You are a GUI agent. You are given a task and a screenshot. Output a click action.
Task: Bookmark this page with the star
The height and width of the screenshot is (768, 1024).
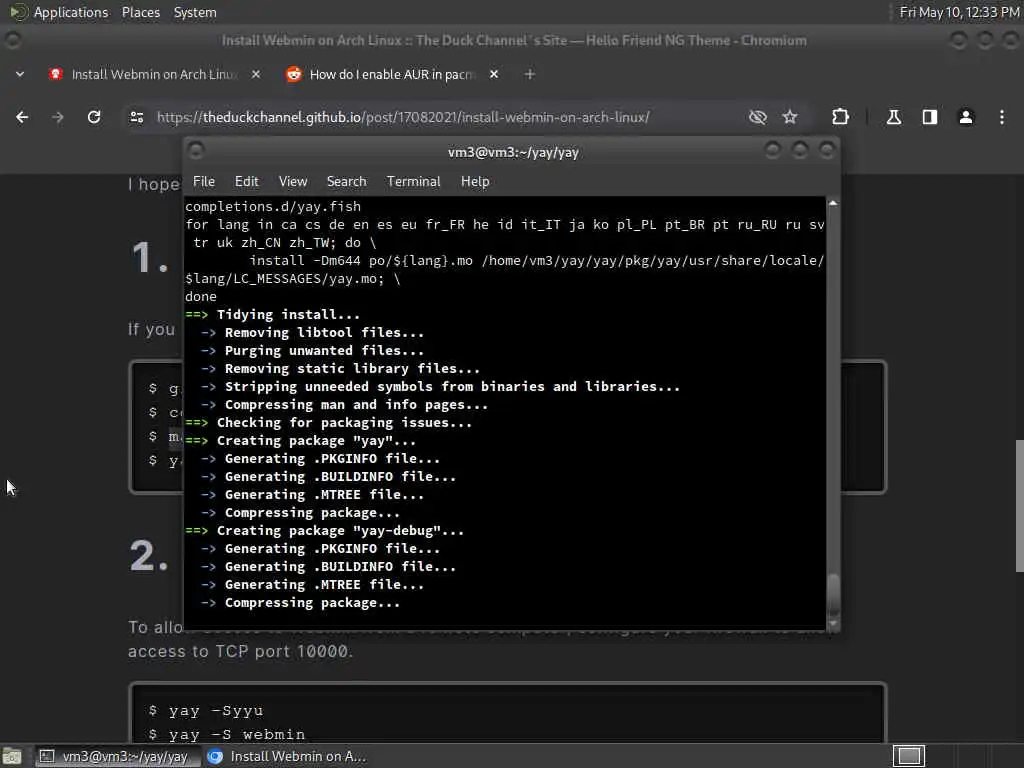pyautogui.click(x=790, y=117)
